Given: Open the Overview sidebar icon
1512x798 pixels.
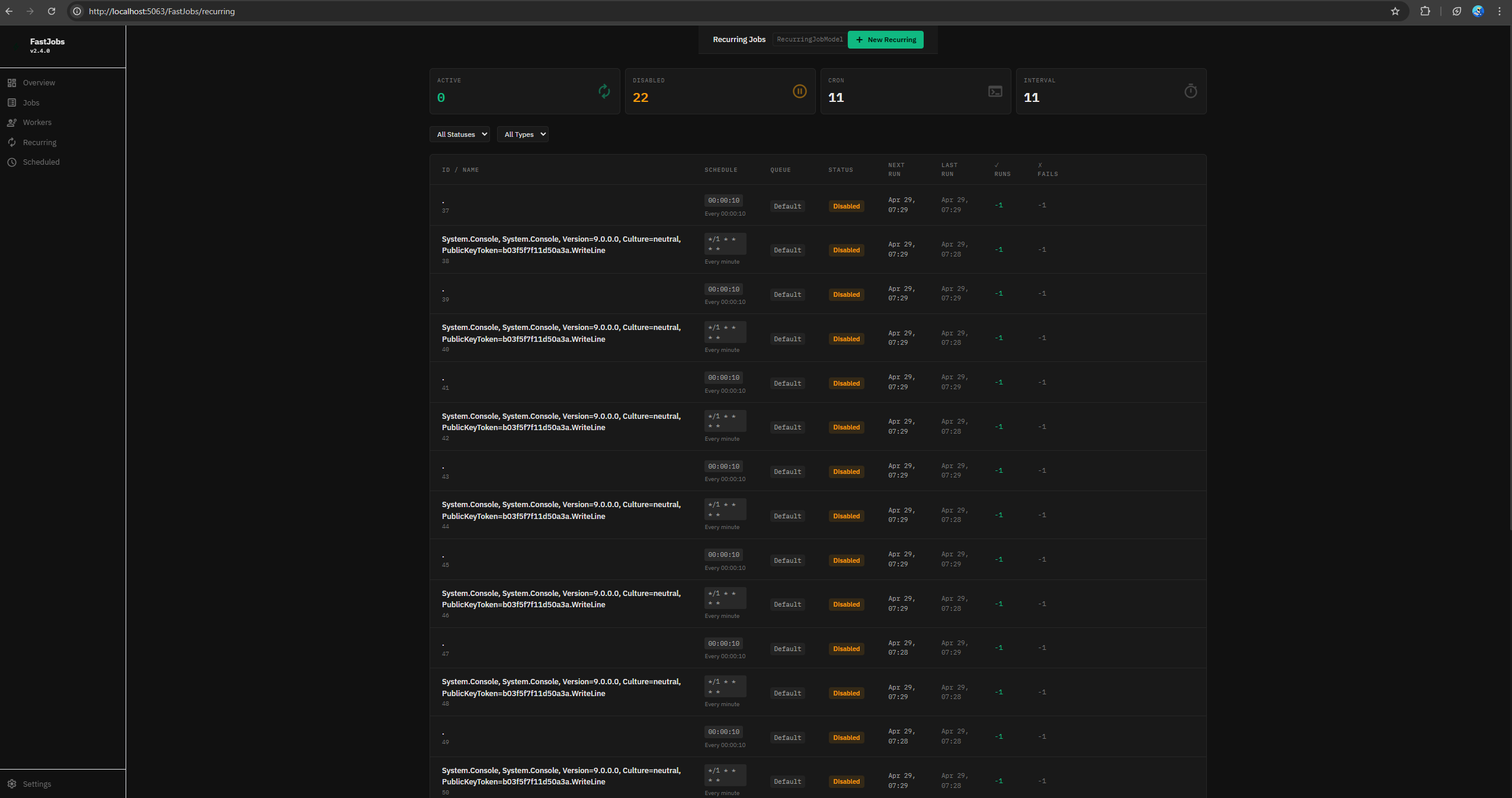Looking at the screenshot, I should [12, 83].
